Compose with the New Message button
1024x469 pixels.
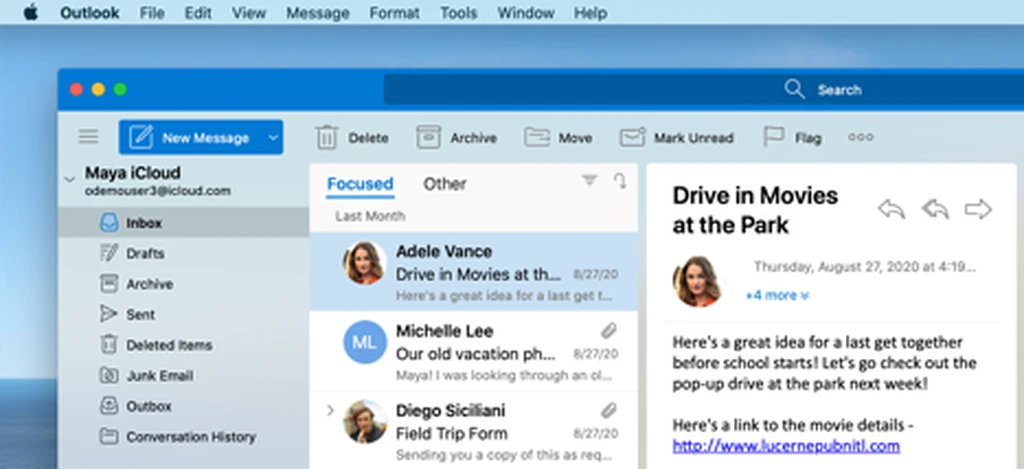click(x=190, y=137)
